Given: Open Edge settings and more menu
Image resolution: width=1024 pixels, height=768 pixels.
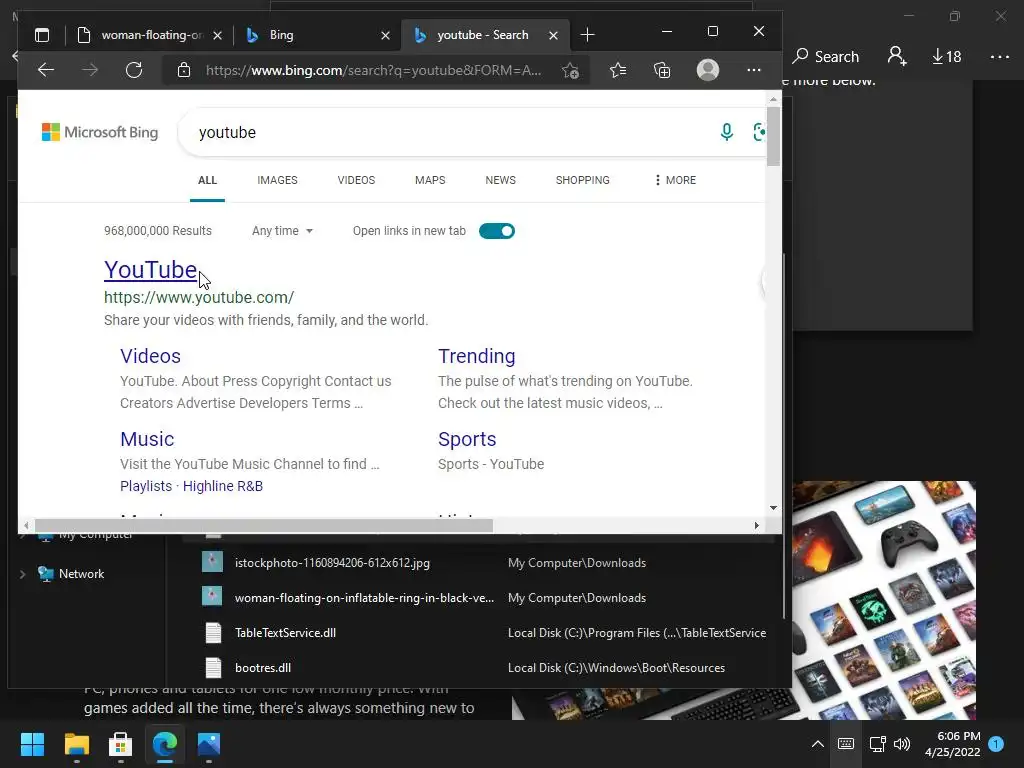Looking at the screenshot, I should [x=754, y=70].
